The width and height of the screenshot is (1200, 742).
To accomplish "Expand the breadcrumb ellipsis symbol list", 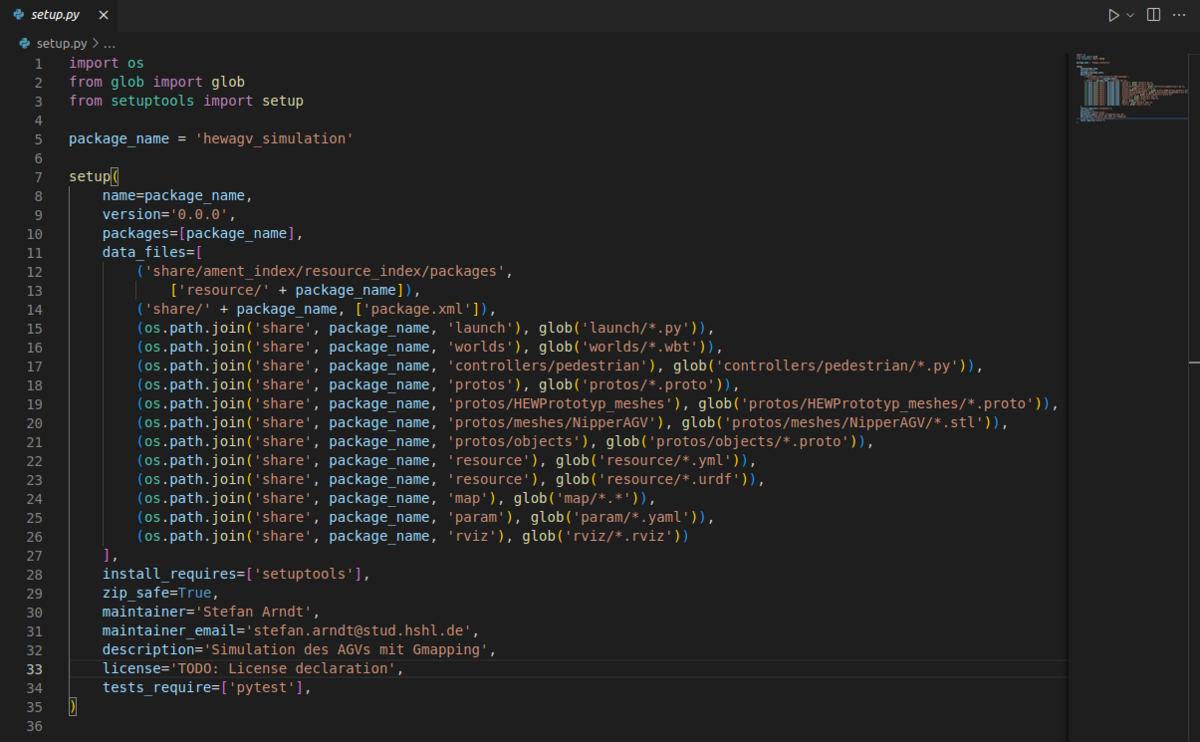I will tap(110, 43).
